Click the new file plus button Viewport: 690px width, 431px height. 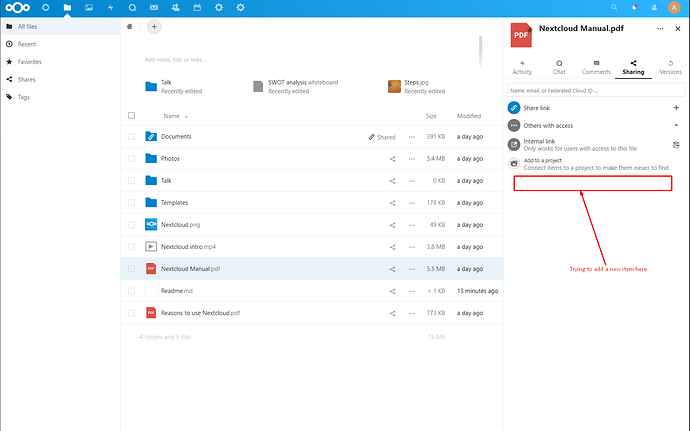coord(154,26)
